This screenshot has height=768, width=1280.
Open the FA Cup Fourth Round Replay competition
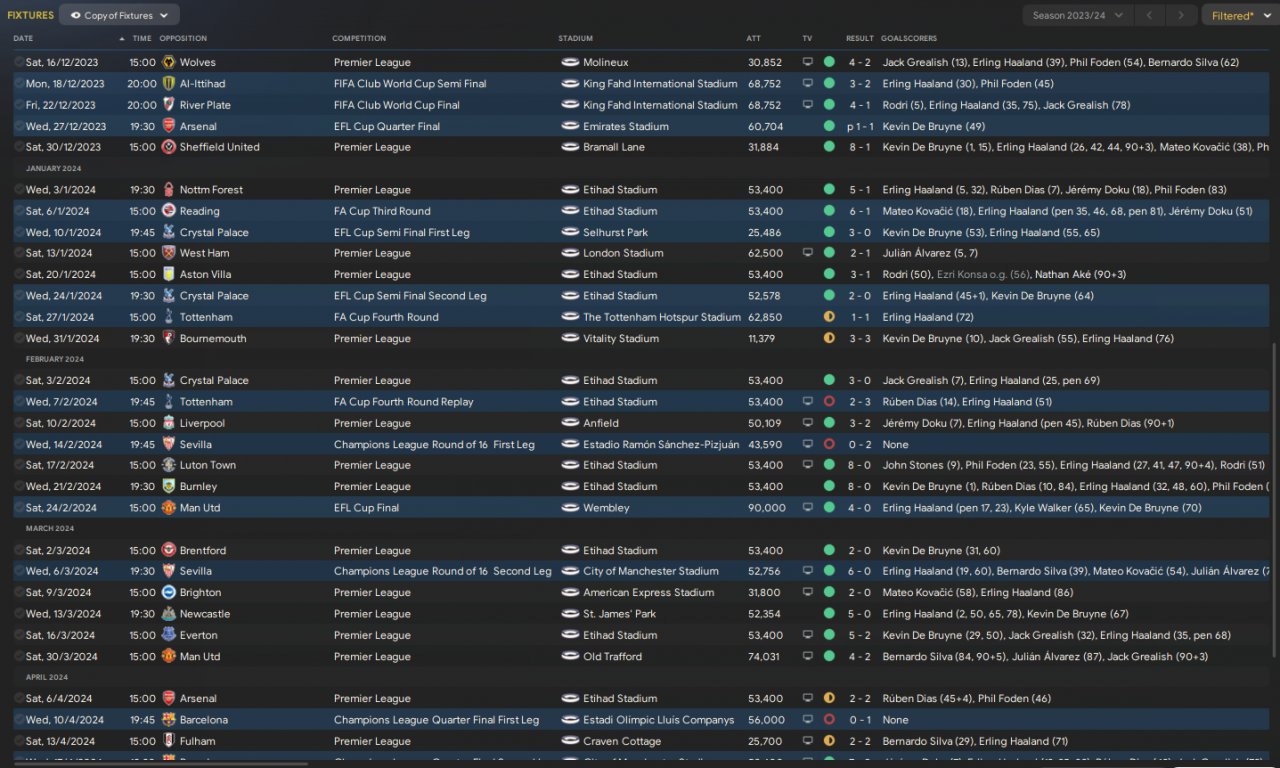[x=404, y=402]
